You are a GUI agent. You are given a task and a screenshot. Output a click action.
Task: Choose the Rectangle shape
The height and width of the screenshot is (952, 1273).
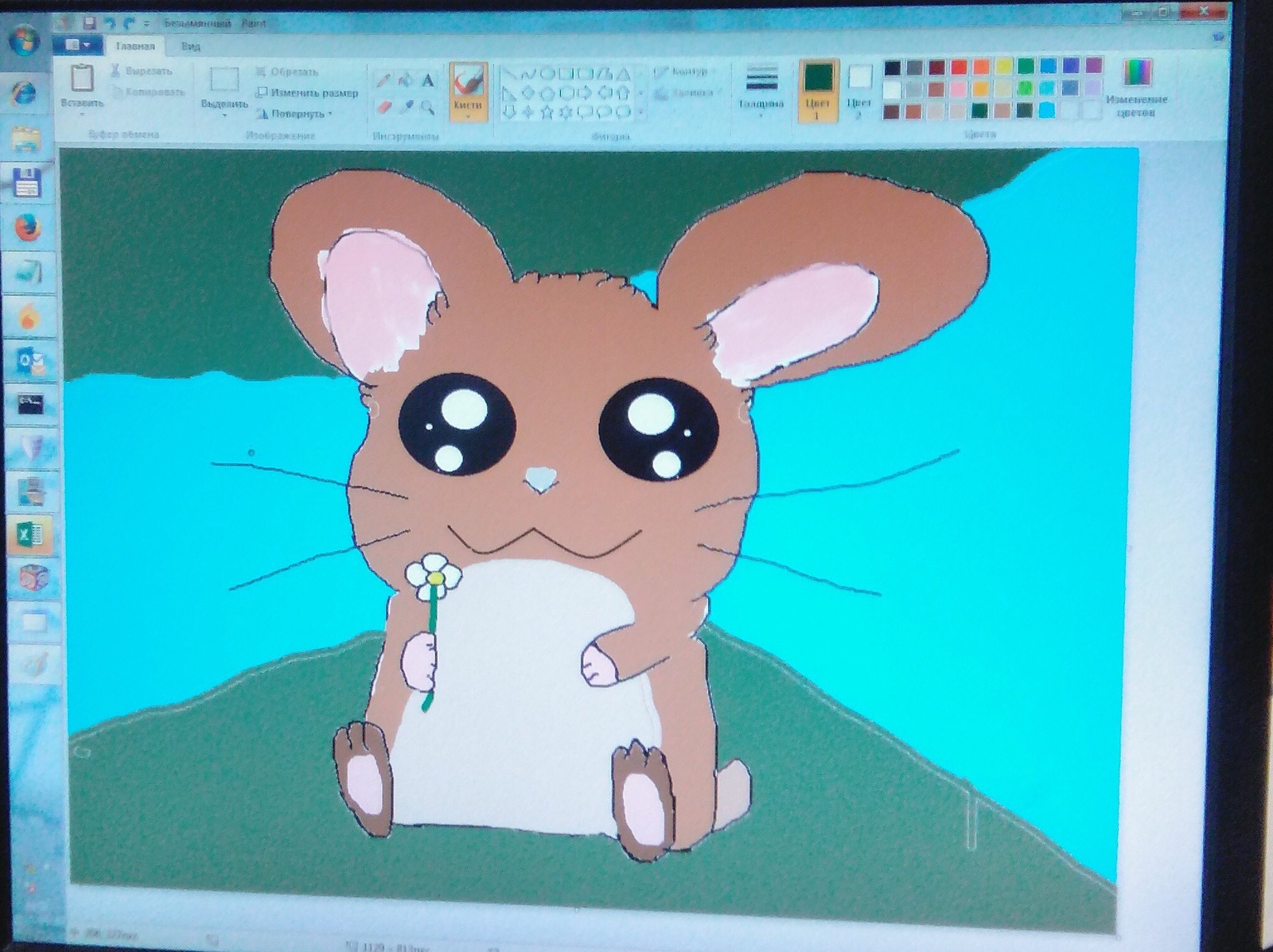pyautogui.click(x=566, y=74)
